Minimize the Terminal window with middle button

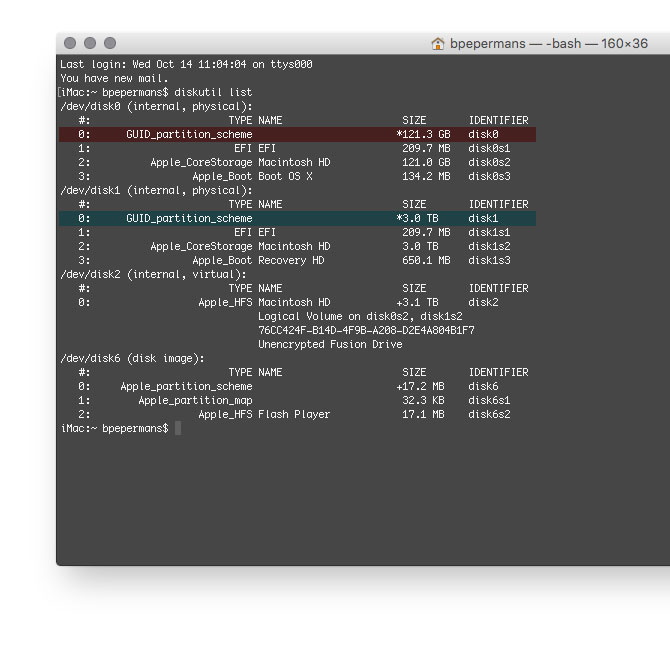(90, 43)
